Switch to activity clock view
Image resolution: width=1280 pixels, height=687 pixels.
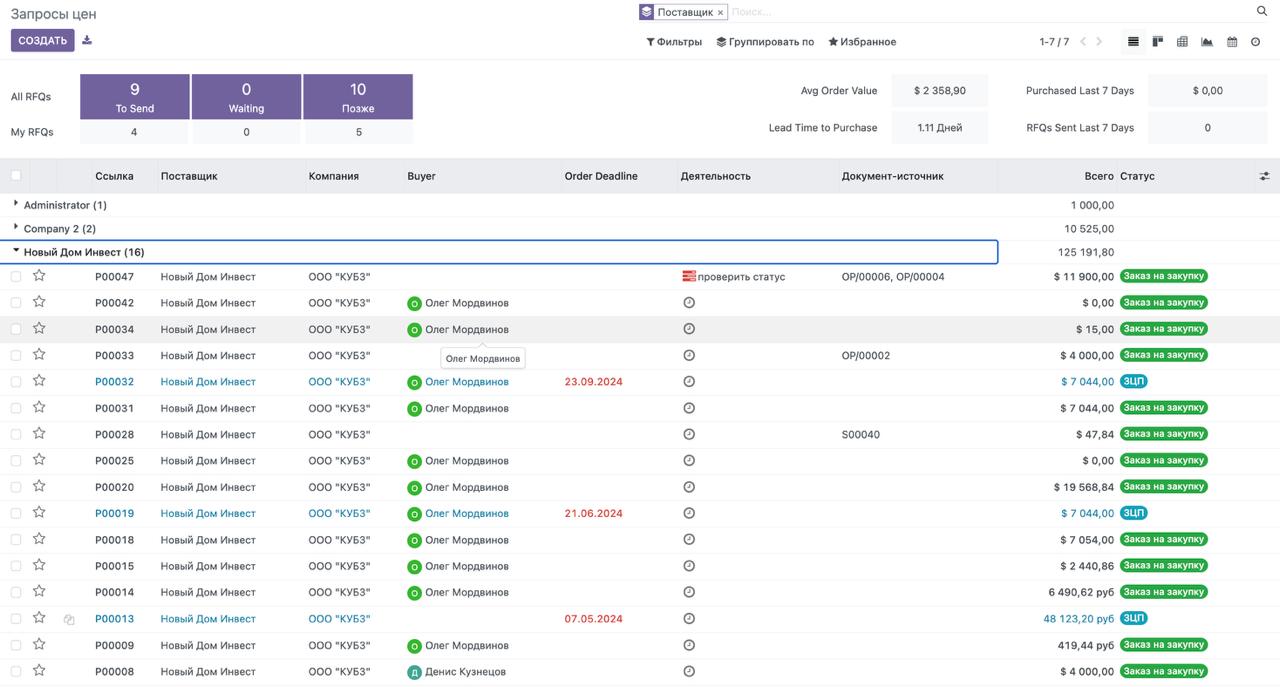(1256, 42)
